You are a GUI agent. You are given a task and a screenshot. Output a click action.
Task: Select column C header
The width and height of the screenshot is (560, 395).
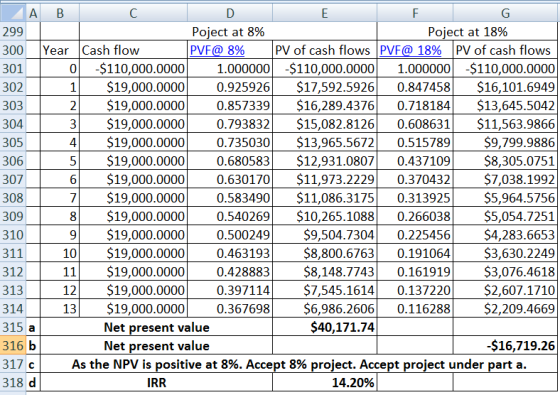click(133, 13)
